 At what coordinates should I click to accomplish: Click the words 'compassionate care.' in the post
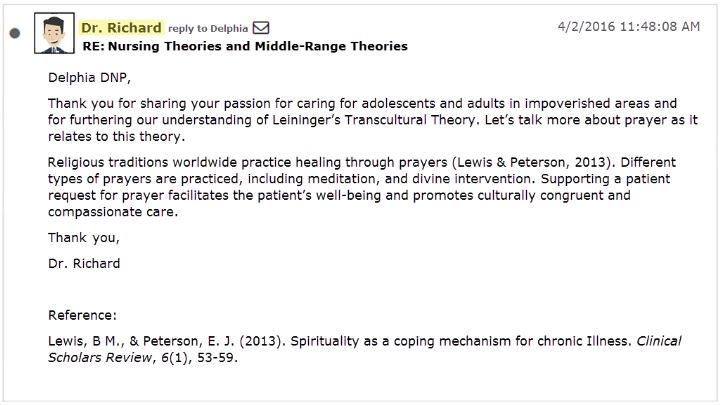(x=113, y=212)
